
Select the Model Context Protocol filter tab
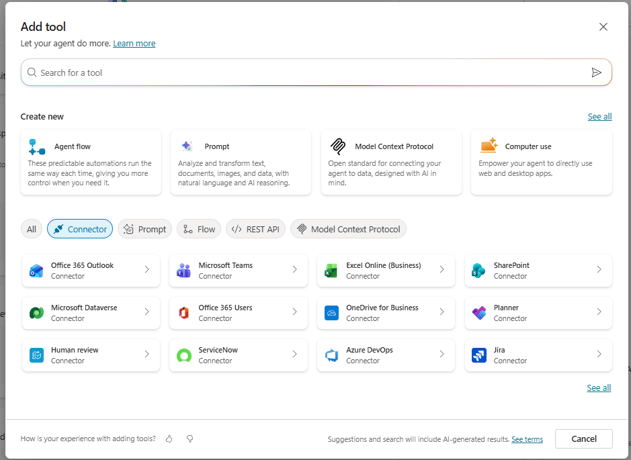click(x=348, y=229)
